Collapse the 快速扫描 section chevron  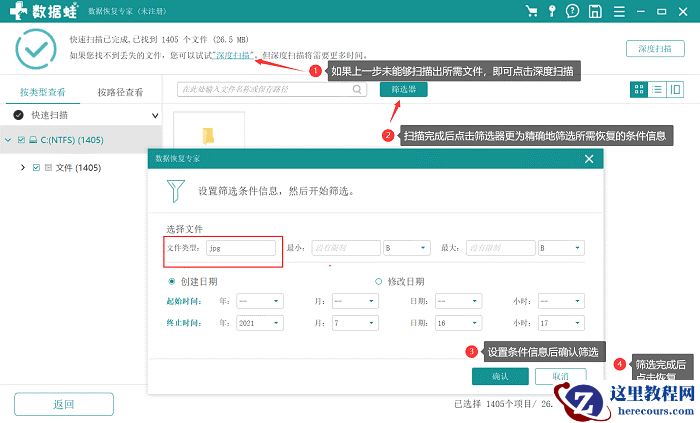155,116
